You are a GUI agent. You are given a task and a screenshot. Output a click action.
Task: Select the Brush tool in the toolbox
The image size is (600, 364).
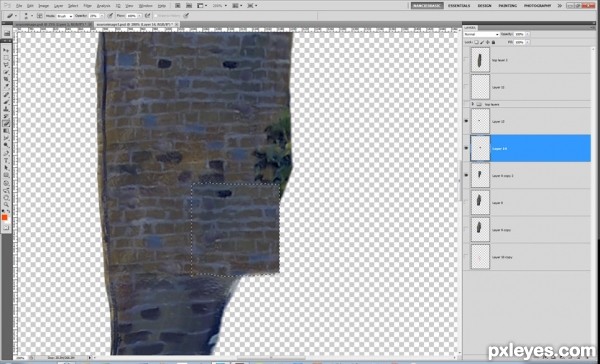pyautogui.click(x=6, y=102)
